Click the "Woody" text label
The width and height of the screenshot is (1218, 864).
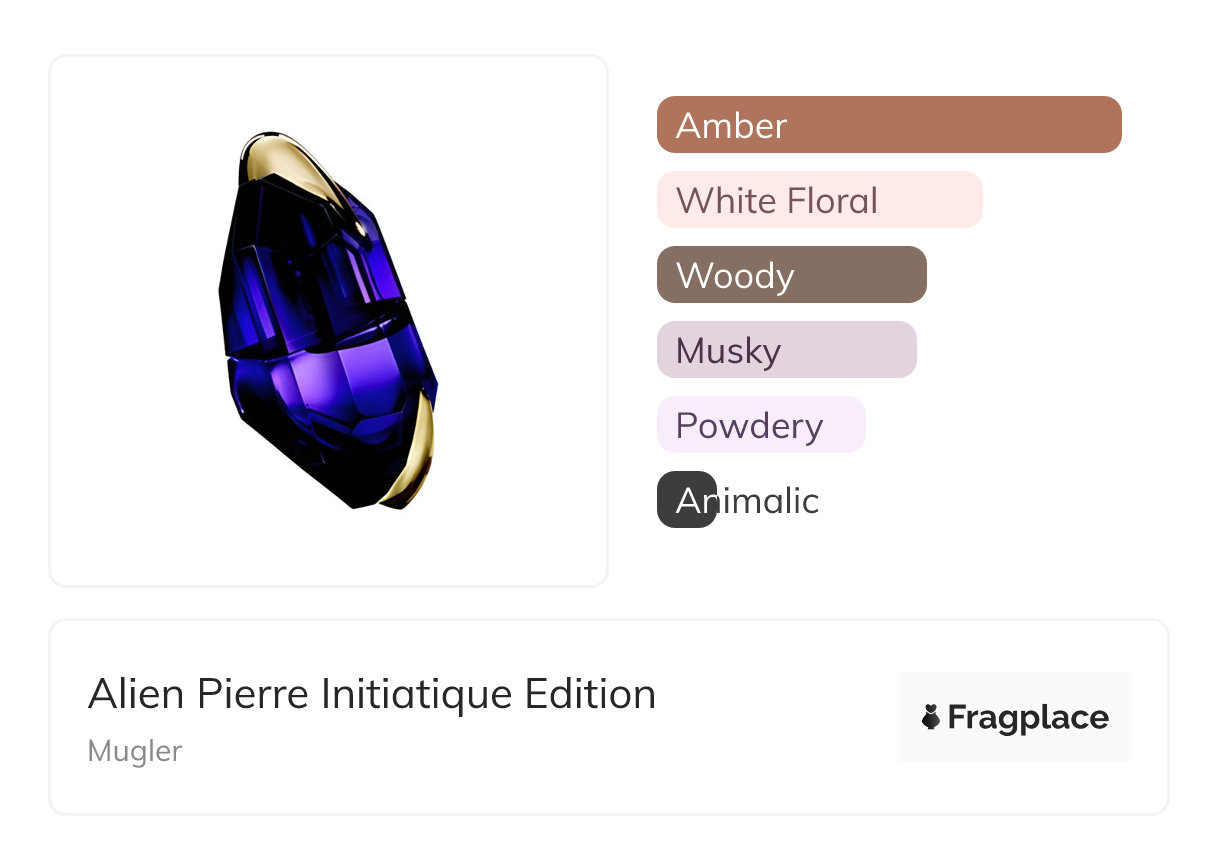[735, 276]
